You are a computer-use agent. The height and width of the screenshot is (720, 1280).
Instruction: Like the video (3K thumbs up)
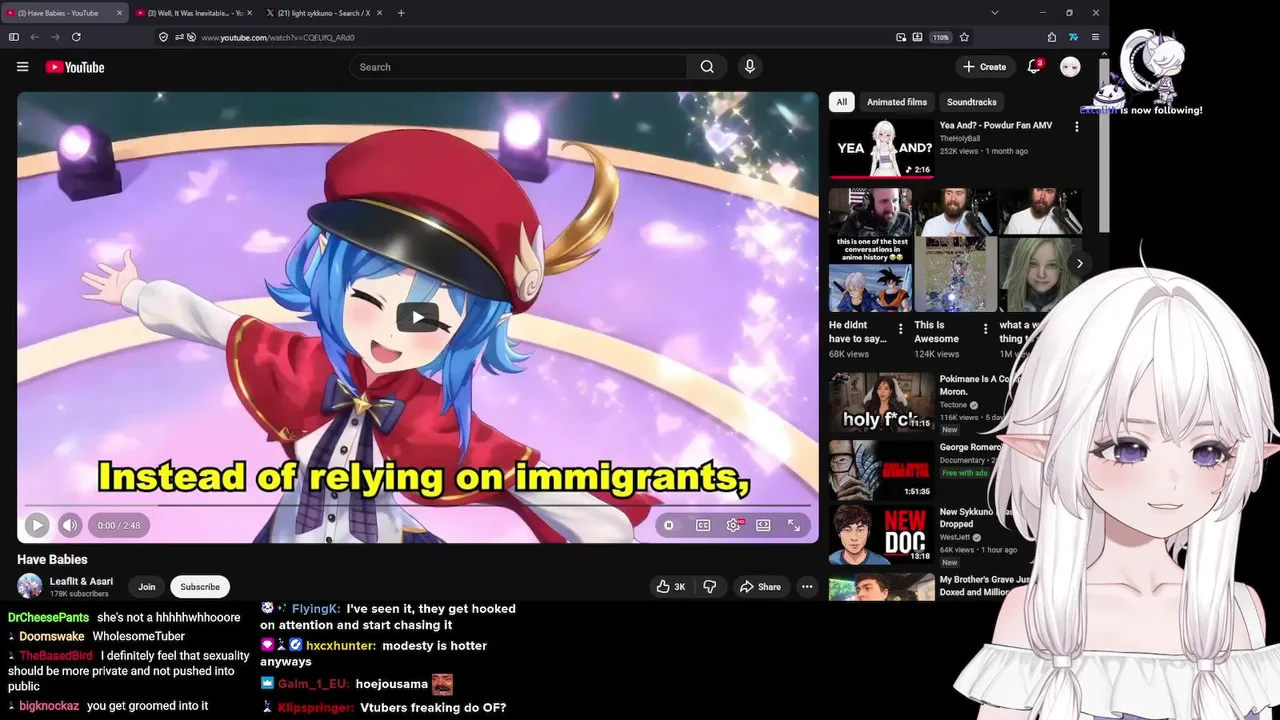coord(671,587)
